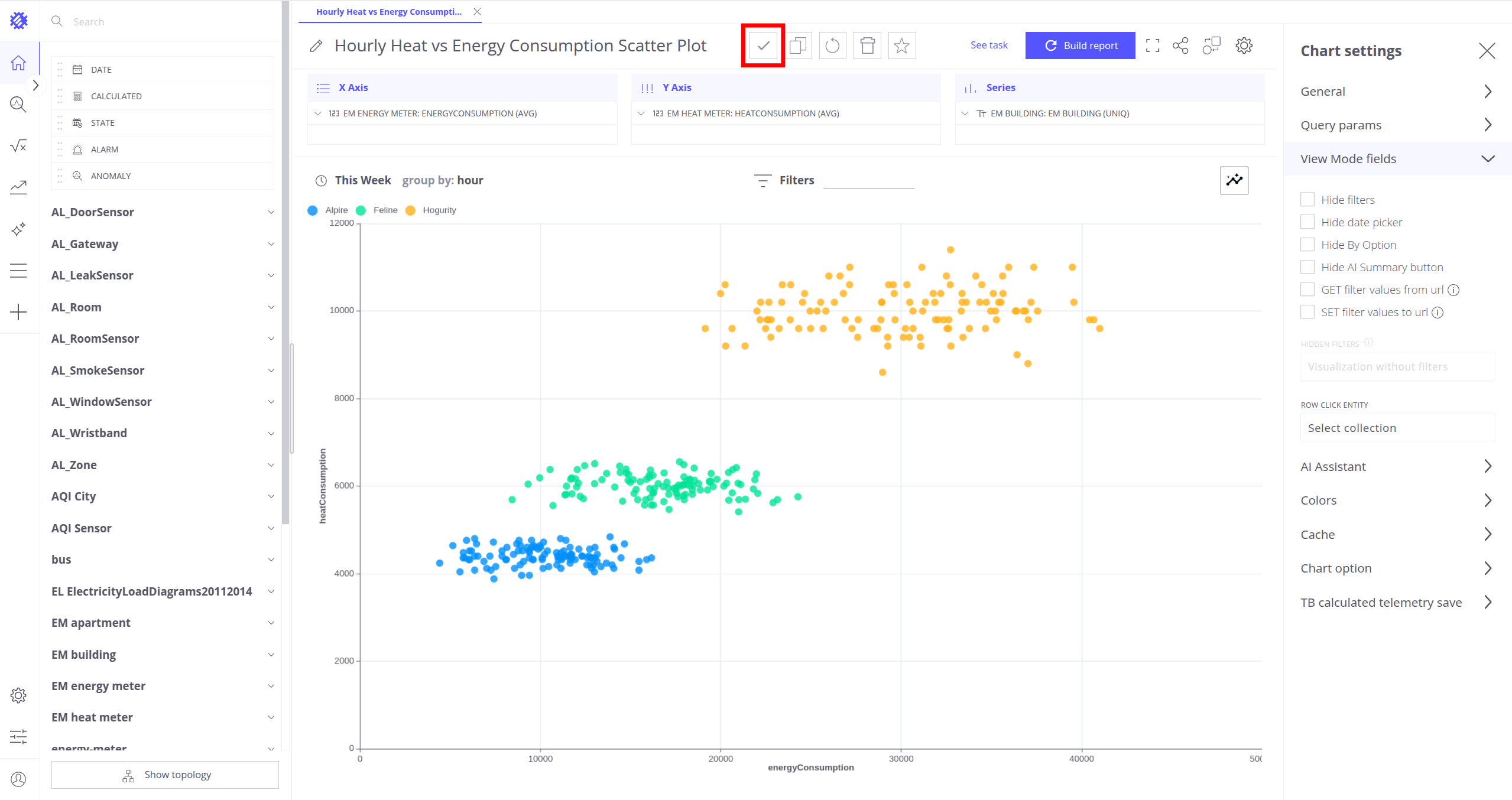Click the AI summary trend icon
This screenshot has width=1512, height=800.
coord(1234,180)
